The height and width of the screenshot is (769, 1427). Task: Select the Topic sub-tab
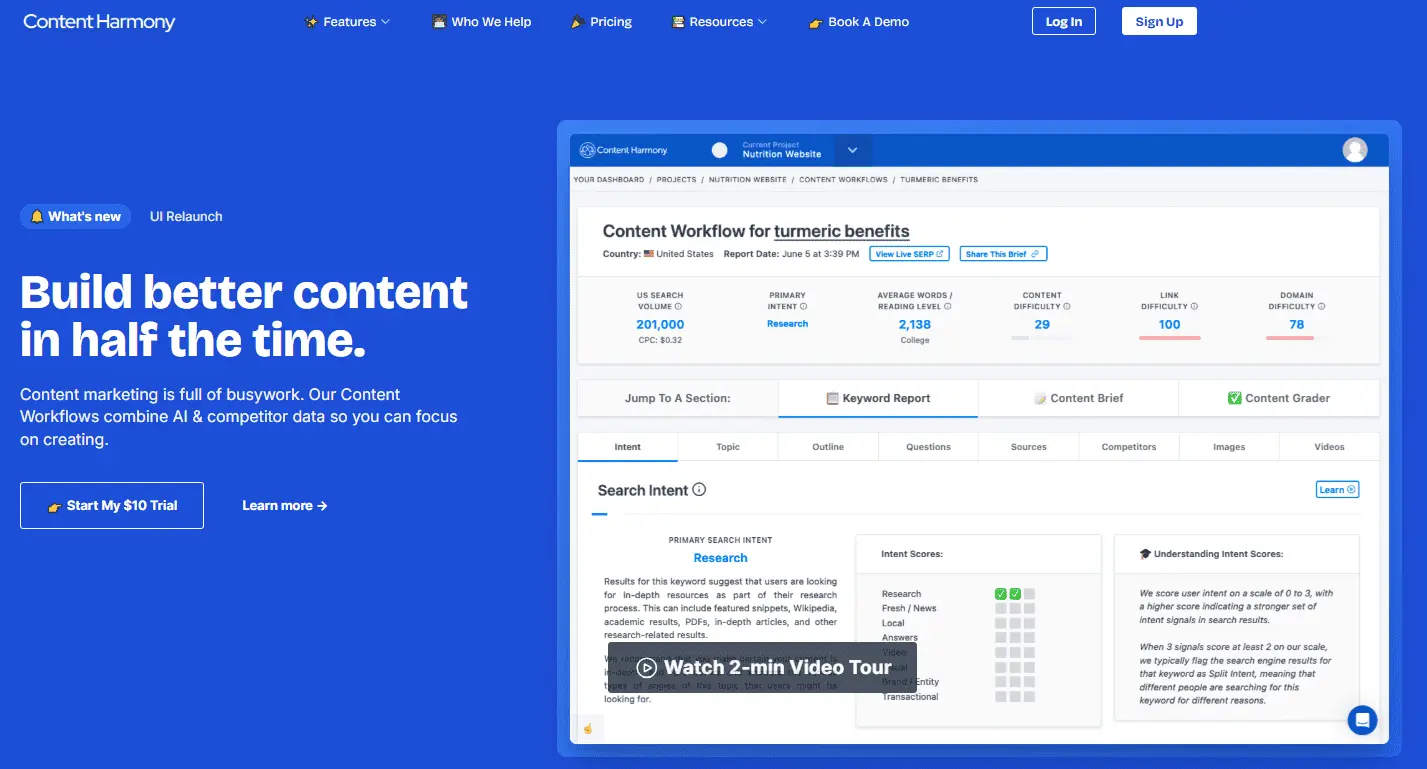(728, 447)
